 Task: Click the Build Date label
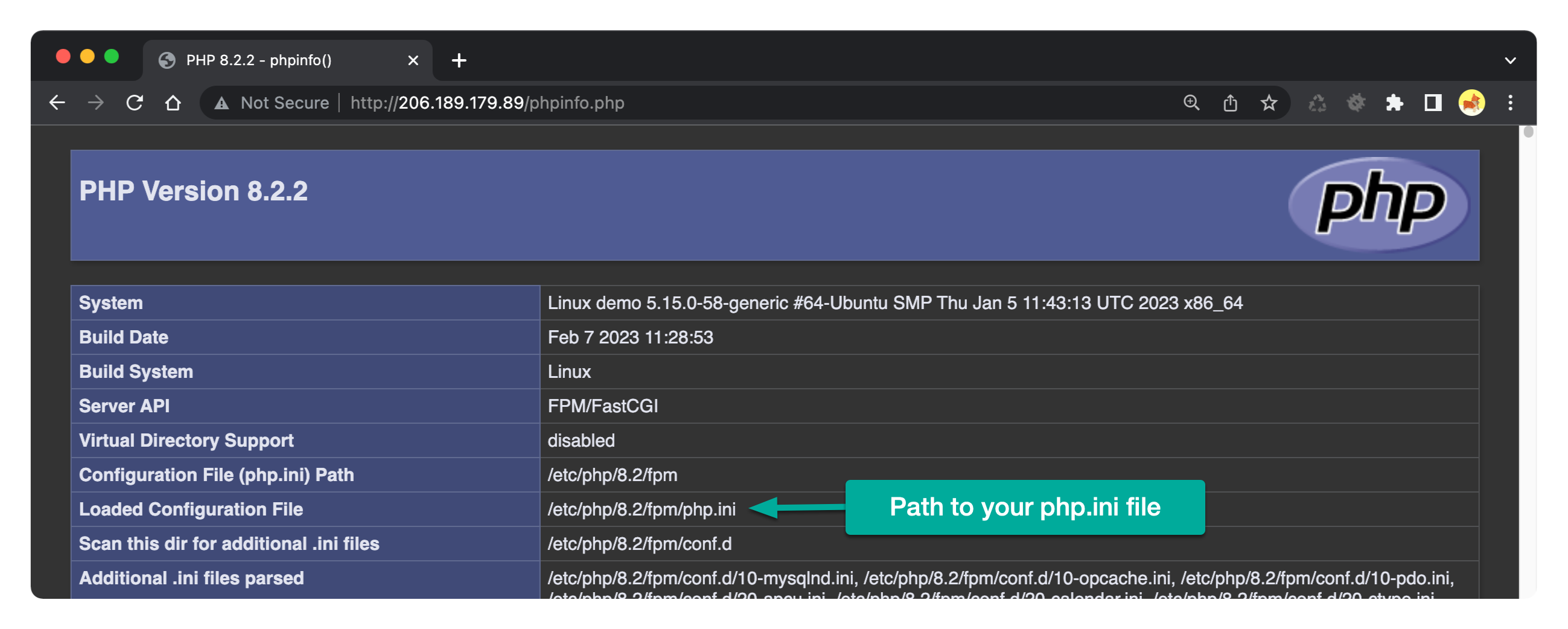tap(124, 337)
